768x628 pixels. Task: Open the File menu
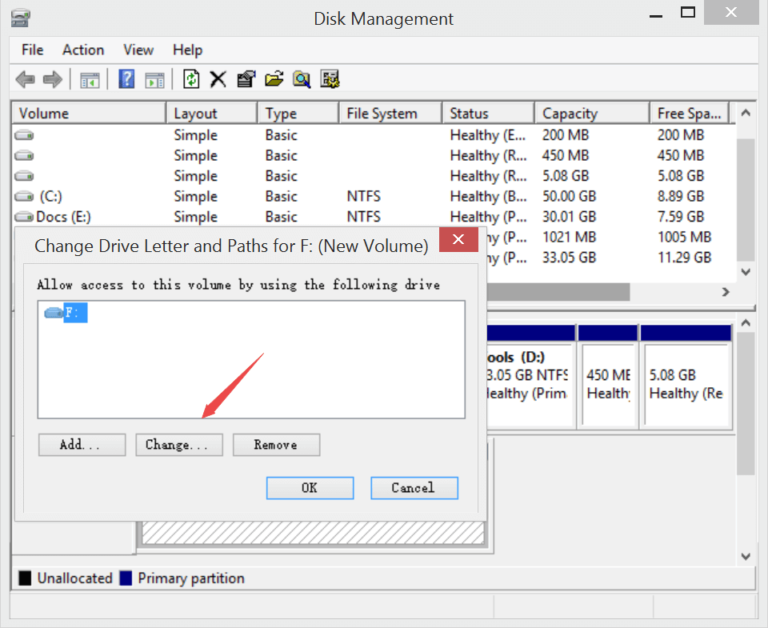coord(32,50)
